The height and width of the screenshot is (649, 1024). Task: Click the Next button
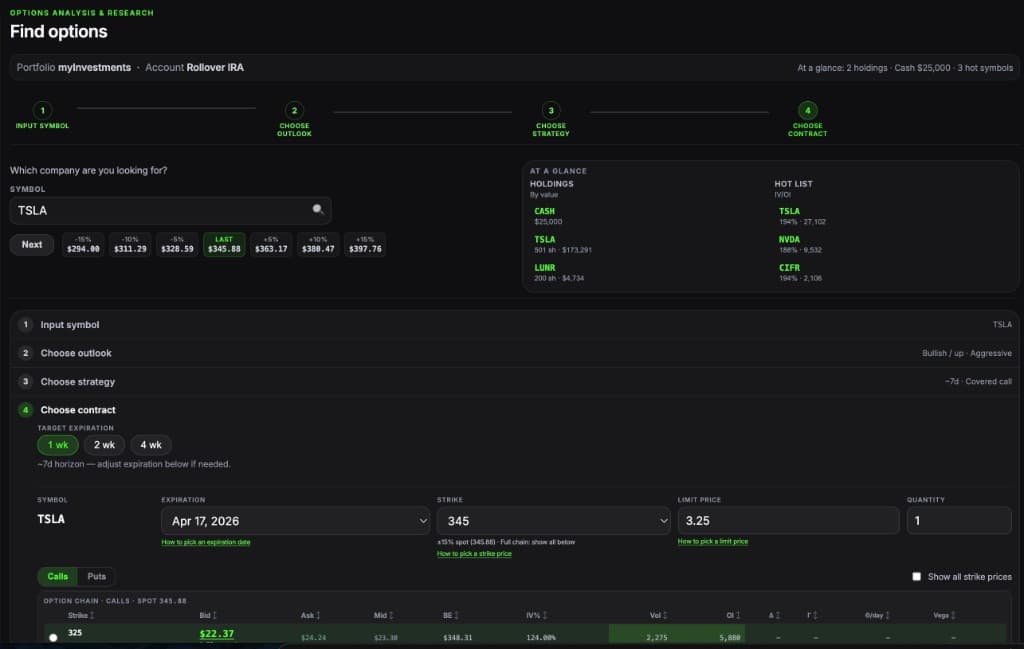coord(31,244)
